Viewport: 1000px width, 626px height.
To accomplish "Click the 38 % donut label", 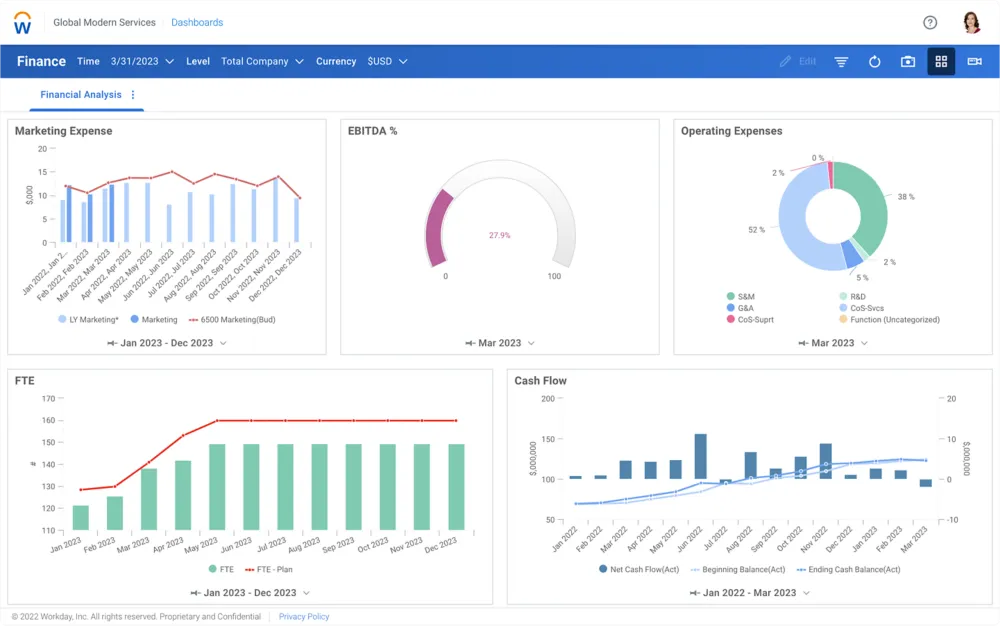I will pyautogui.click(x=906, y=197).
